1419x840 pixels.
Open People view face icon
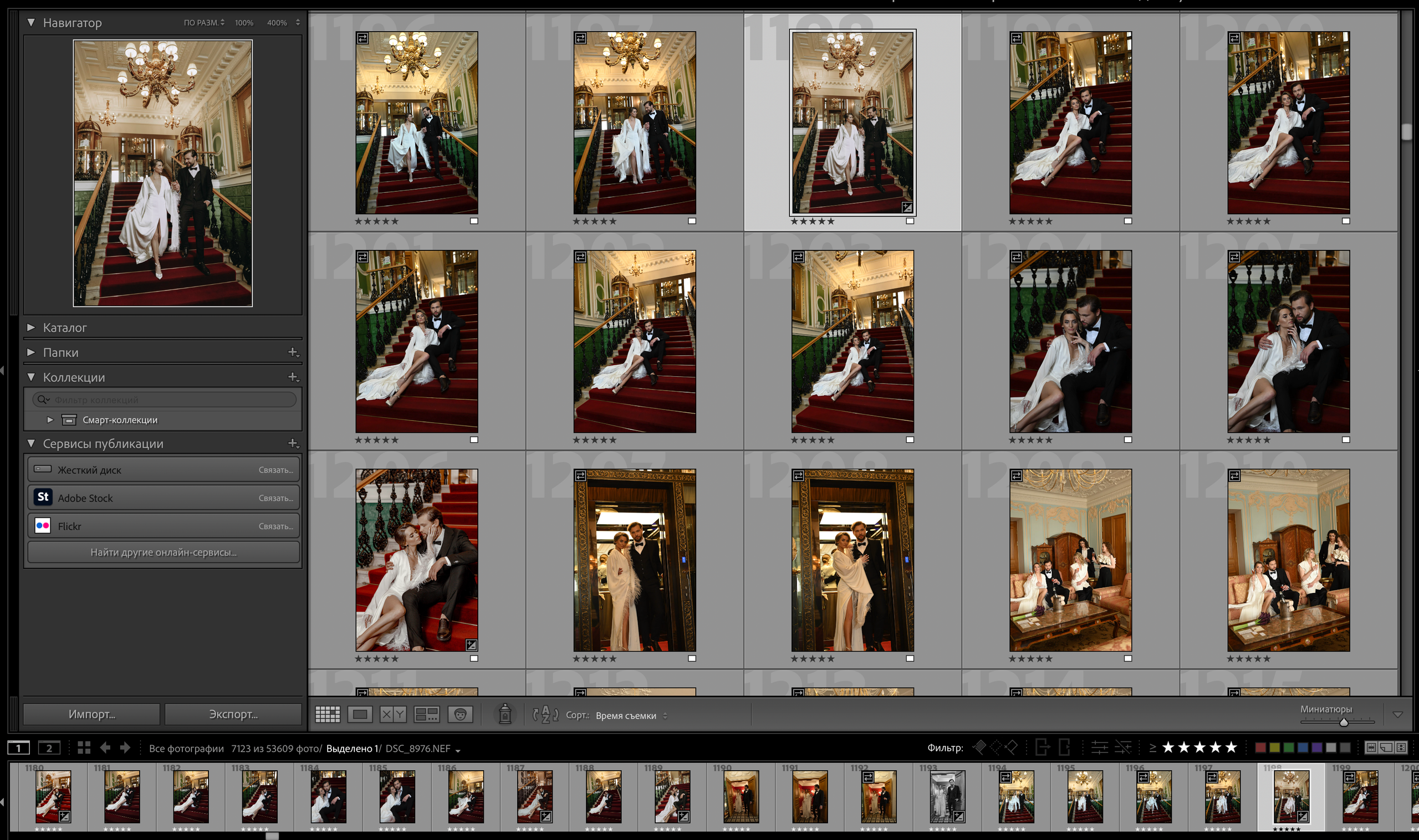point(461,714)
